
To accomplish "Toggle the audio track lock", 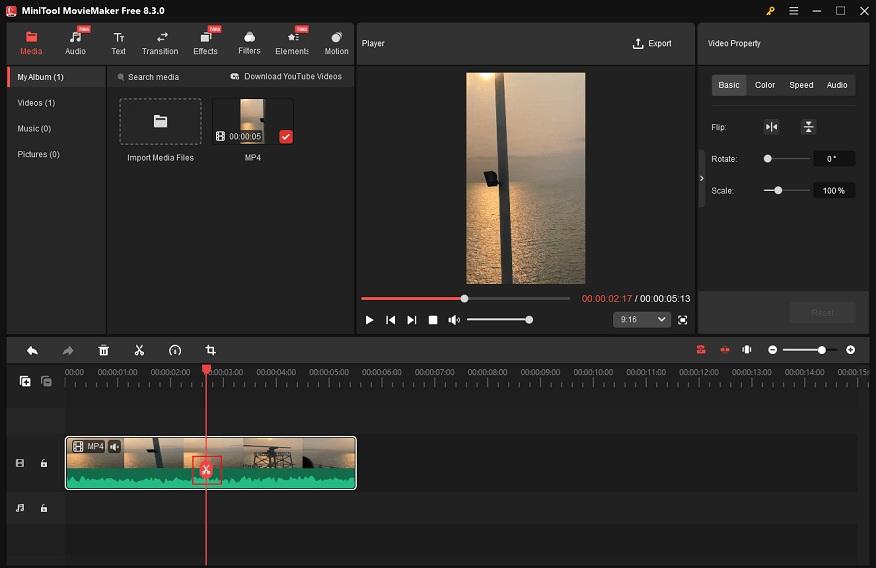I will point(44,508).
